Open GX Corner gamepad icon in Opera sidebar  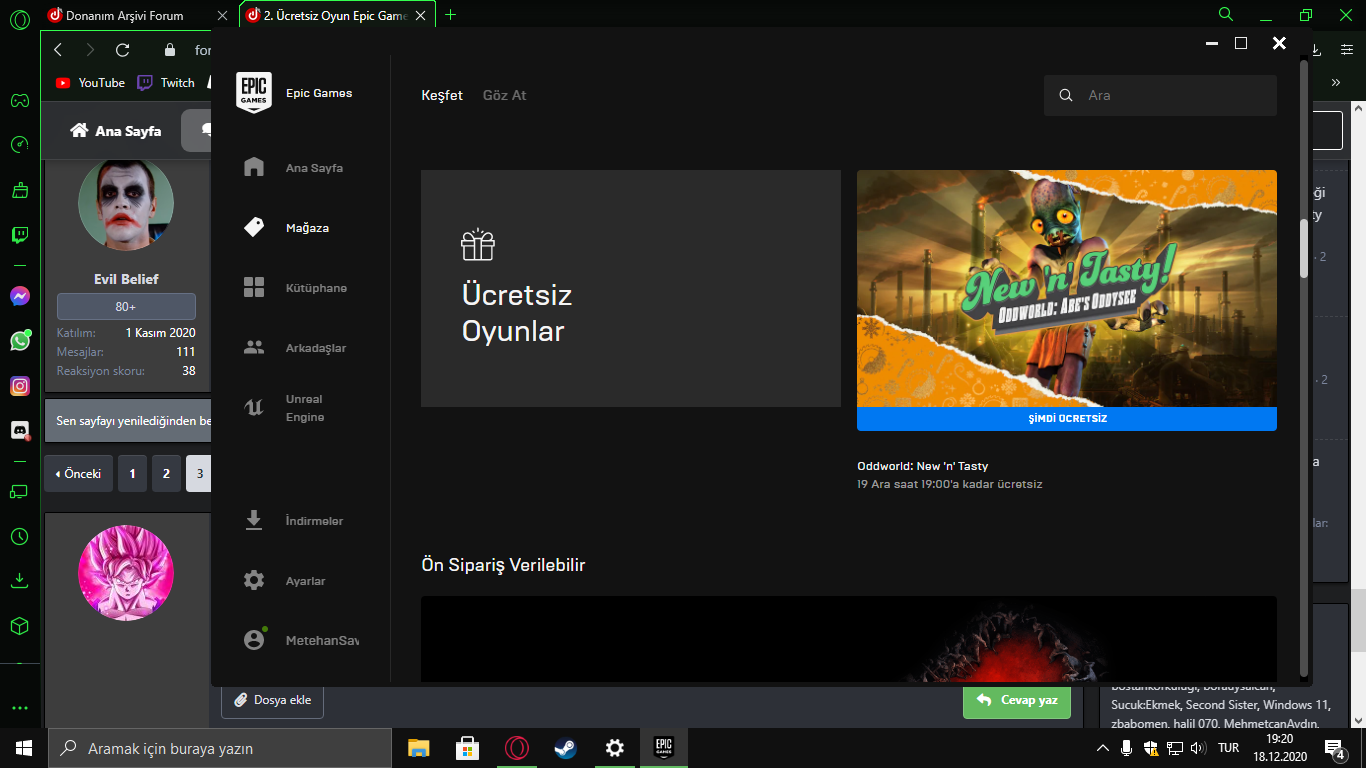click(x=20, y=100)
